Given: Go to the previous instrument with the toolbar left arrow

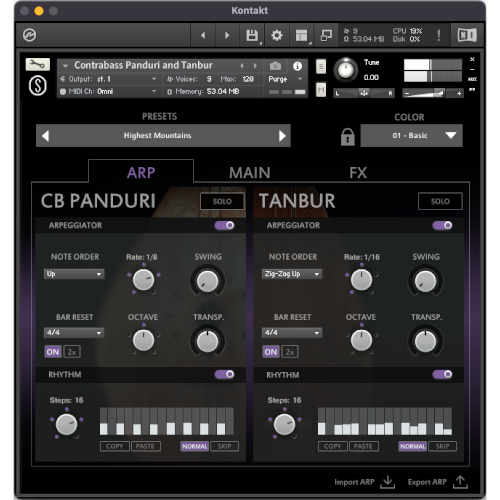Looking at the screenshot, I should coord(203,35).
